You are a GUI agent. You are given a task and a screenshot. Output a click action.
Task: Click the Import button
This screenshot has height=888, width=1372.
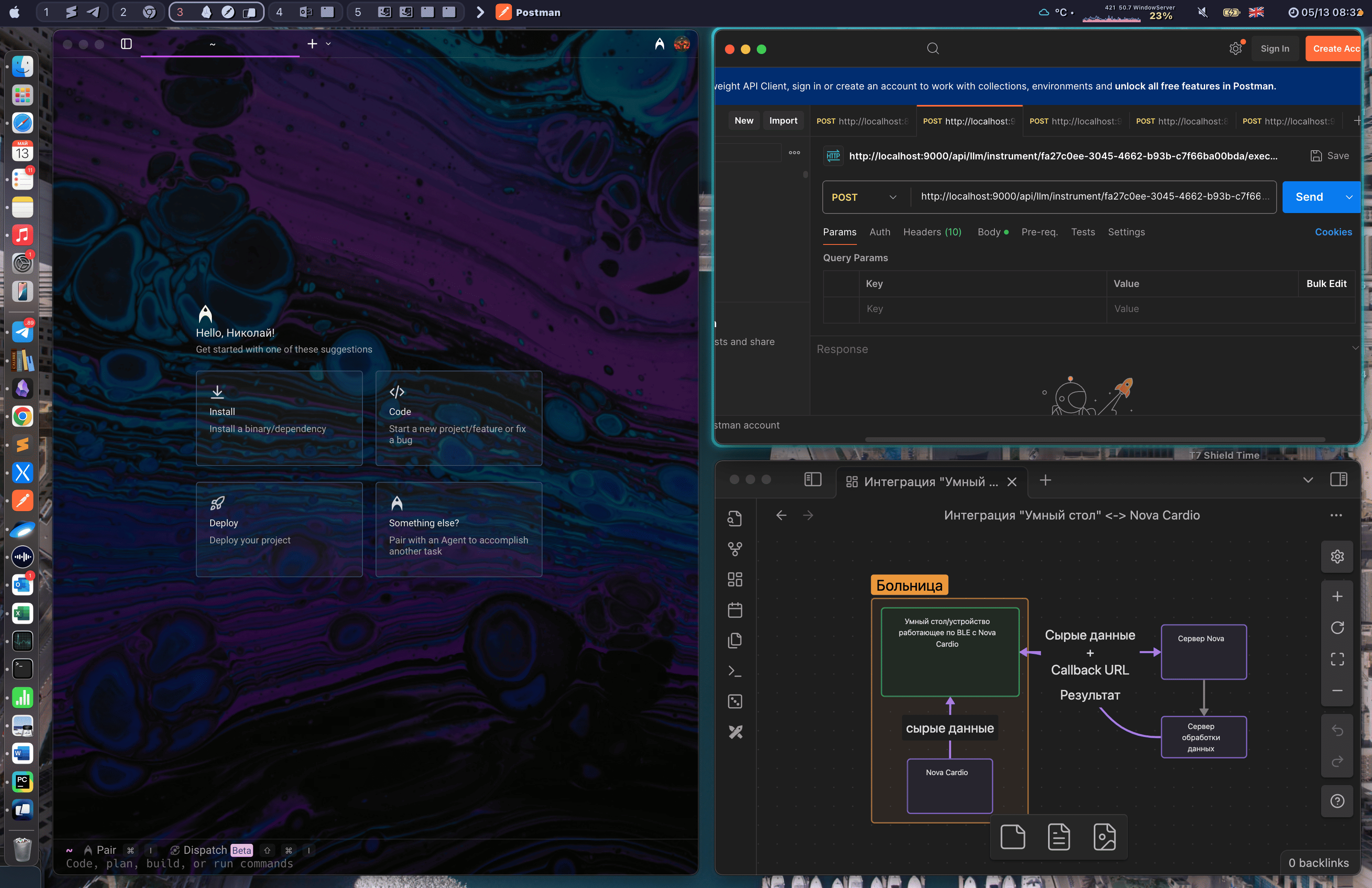pyautogui.click(x=783, y=120)
